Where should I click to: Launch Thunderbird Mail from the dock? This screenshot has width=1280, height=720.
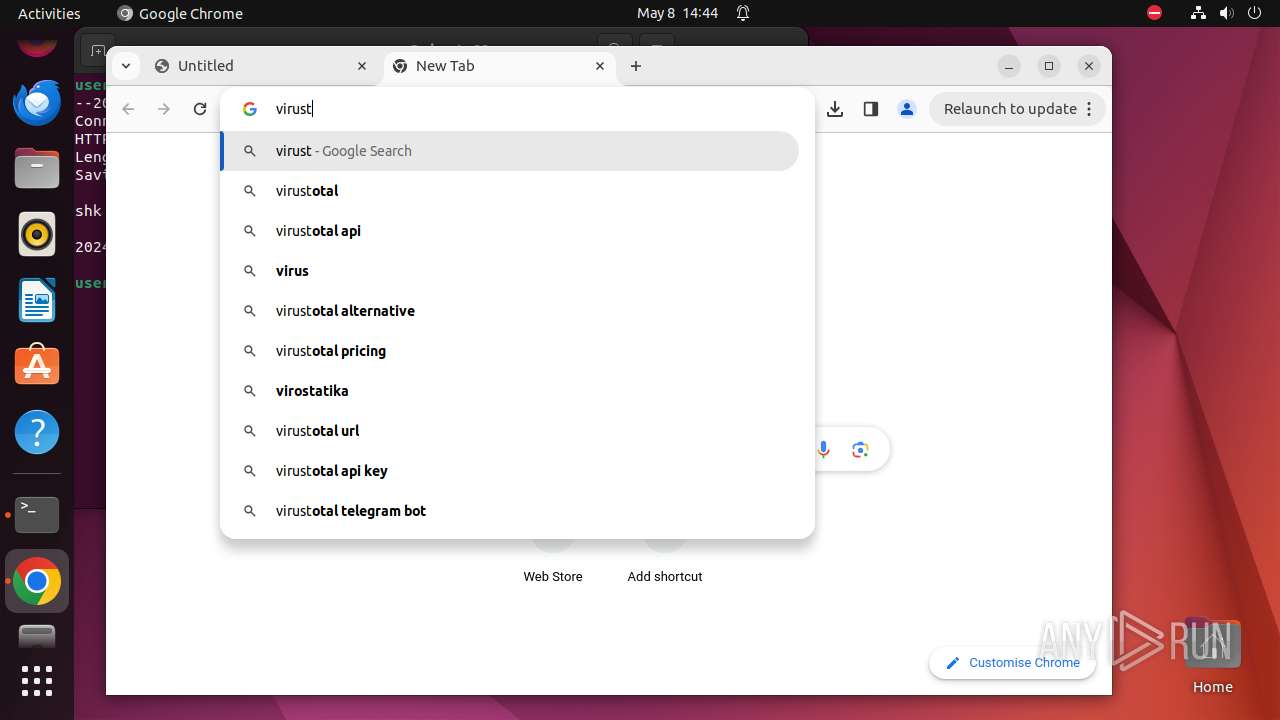tap(37, 102)
